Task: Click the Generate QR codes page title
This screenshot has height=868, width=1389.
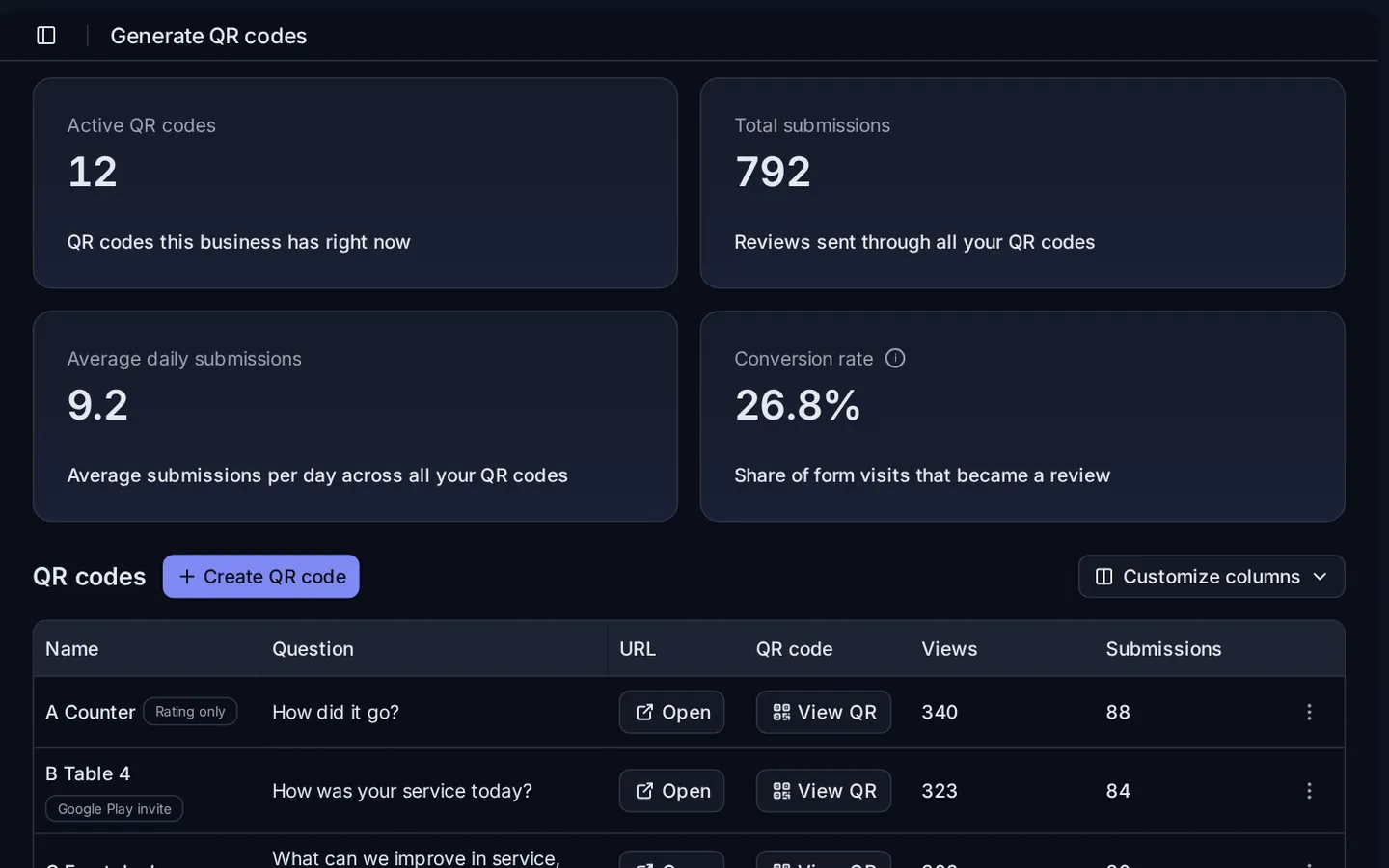Action: (x=208, y=36)
